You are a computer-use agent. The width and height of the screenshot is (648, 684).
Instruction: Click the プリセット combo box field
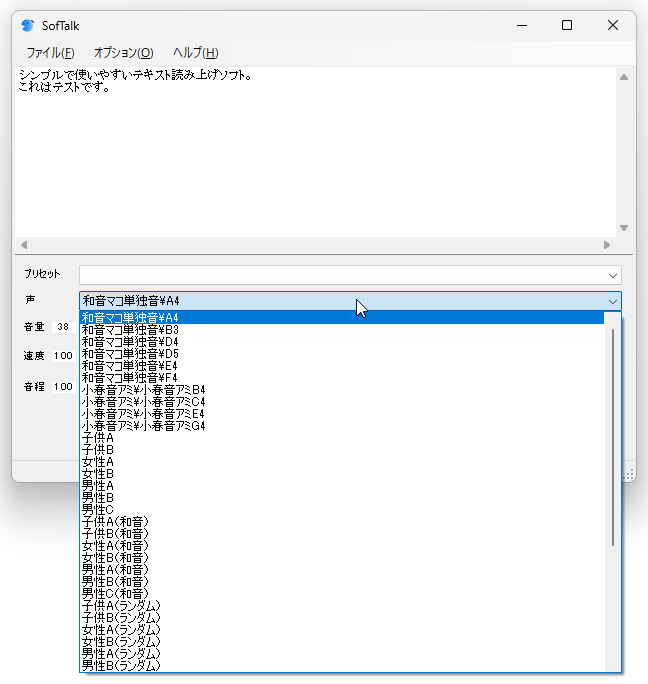pyautogui.click(x=350, y=275)
